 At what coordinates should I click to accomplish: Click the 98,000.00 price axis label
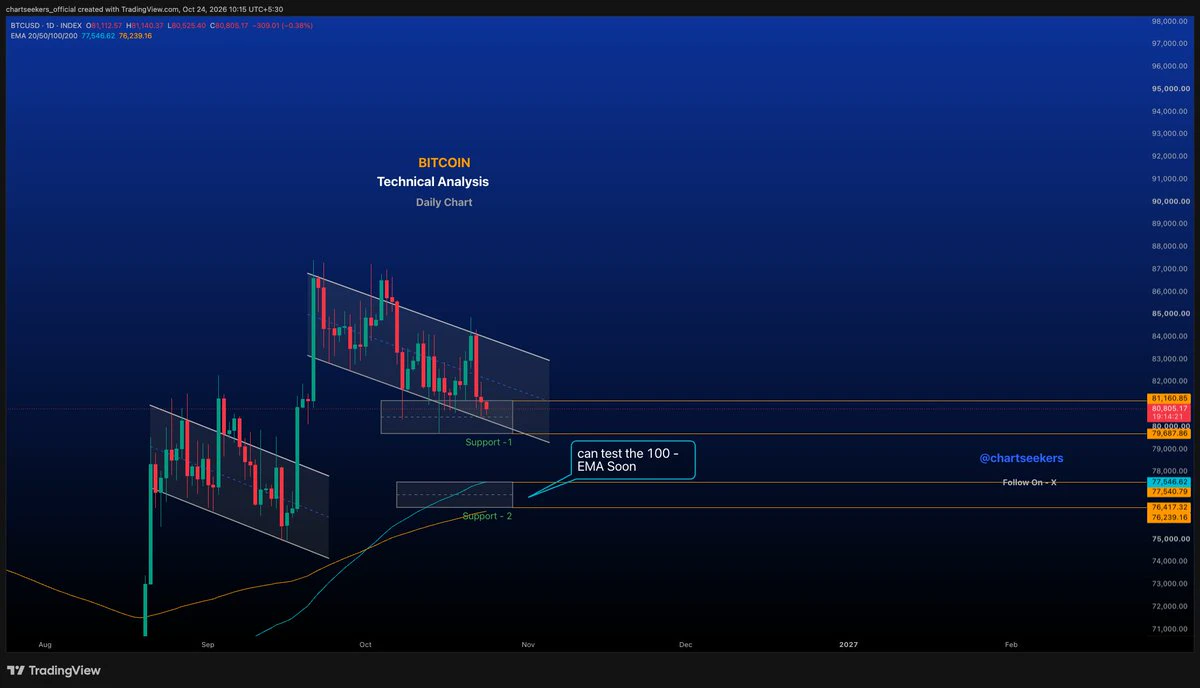coord(1169,21)
